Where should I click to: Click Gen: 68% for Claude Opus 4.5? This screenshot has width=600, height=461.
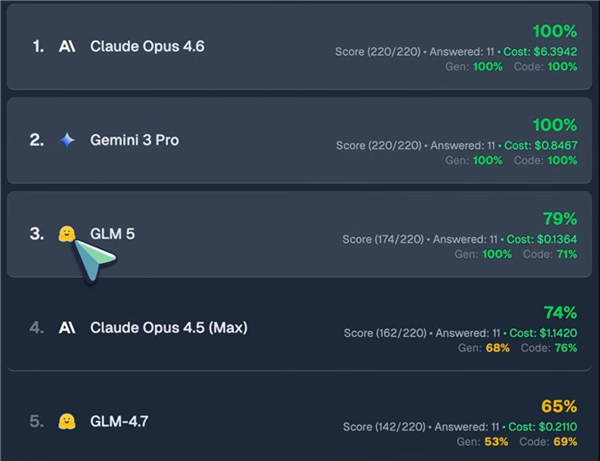point(484,348)
